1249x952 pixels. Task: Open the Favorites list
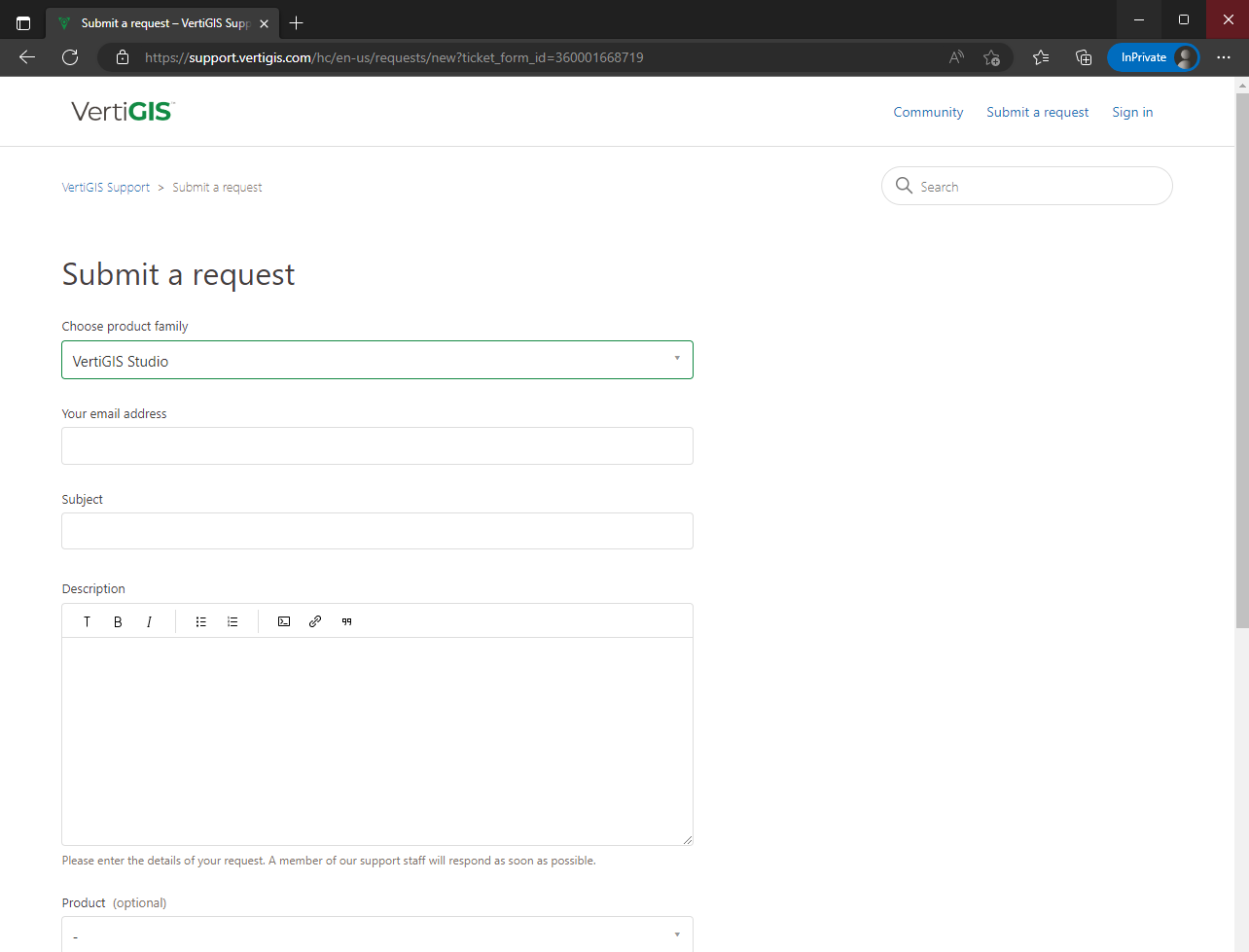1041,57
